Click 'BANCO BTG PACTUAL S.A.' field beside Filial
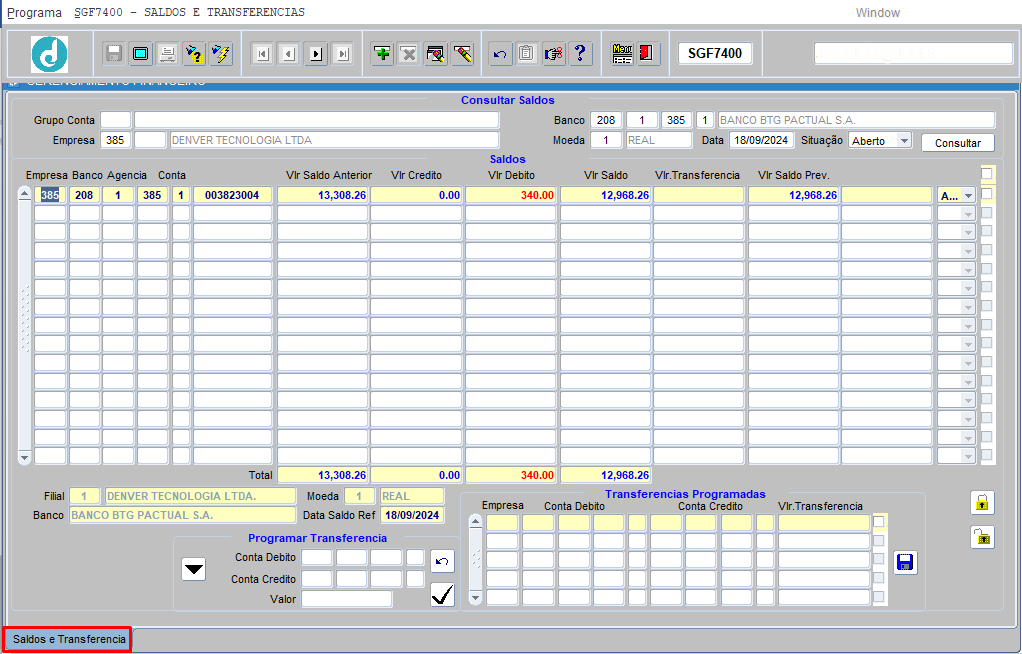1022x654 pixels. (182, 515)
